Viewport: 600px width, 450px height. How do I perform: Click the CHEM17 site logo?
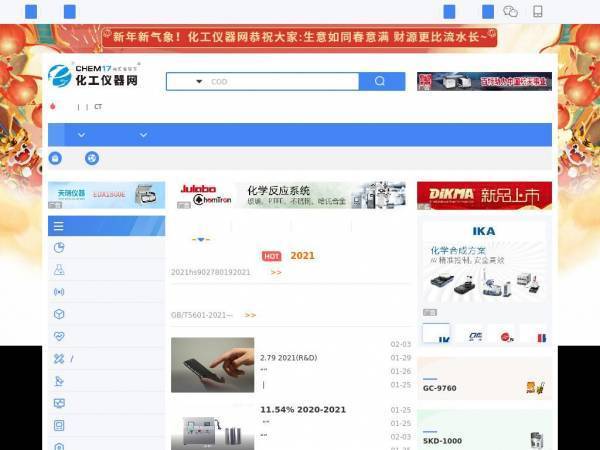[x=94, y=75]
